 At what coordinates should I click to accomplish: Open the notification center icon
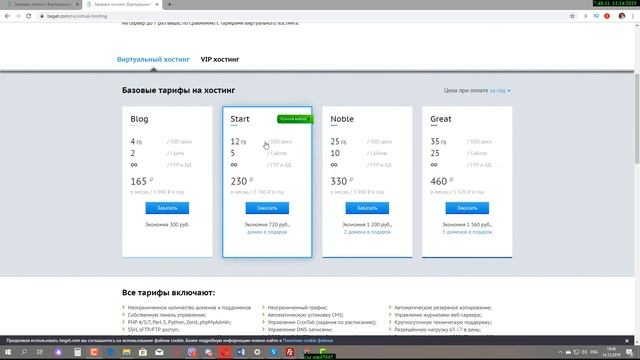(x=629, y=352)
